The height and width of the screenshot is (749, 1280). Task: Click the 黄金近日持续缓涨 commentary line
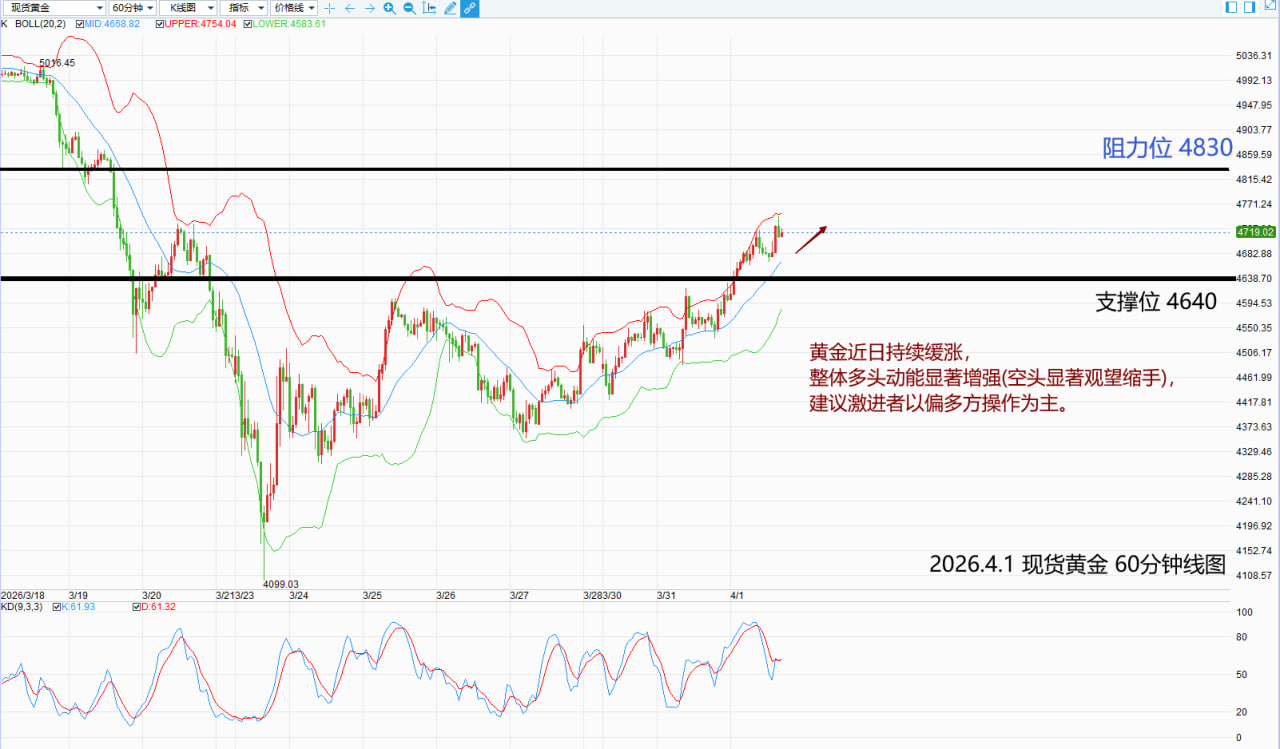889,353
